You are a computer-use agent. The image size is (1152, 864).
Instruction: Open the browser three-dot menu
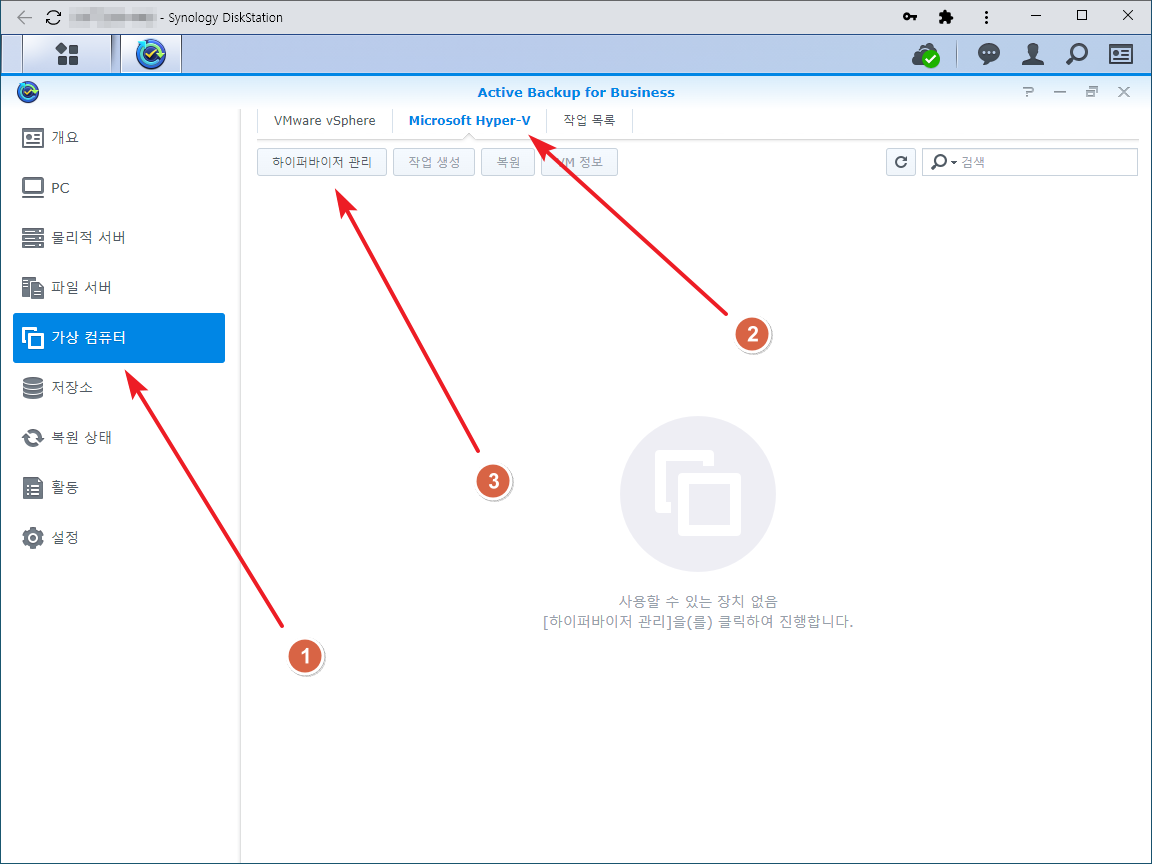coord(986,16)
